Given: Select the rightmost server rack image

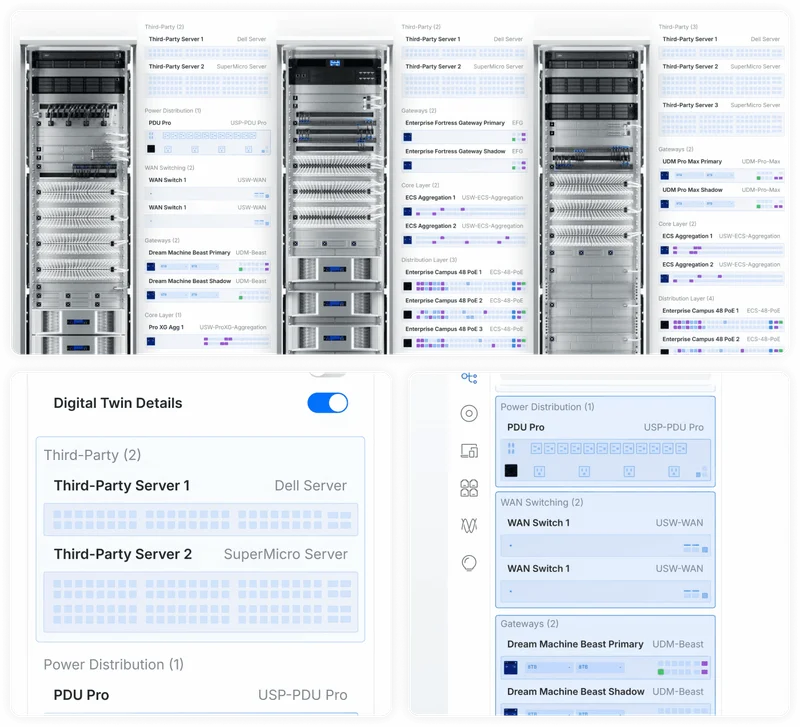Looking at the screenshot, I should click(591, 198).
